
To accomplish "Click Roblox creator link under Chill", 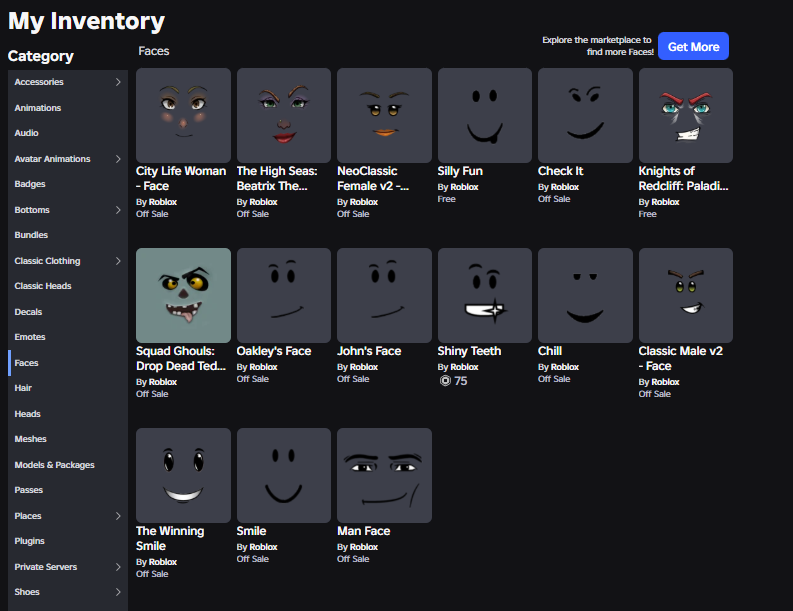I will (x=565, y=367).
